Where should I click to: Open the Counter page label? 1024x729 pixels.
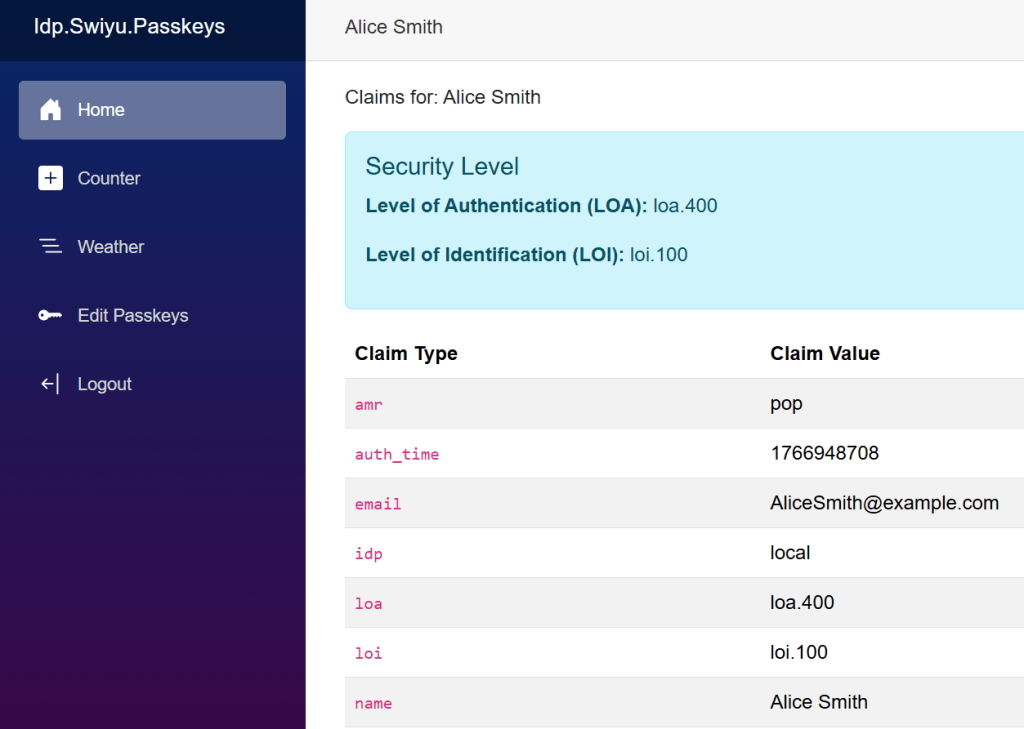109,178
